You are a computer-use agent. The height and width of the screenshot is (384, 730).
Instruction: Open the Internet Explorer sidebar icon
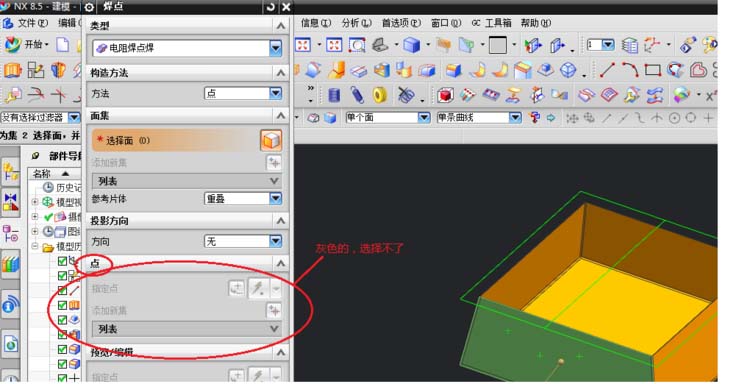(10, 344)
